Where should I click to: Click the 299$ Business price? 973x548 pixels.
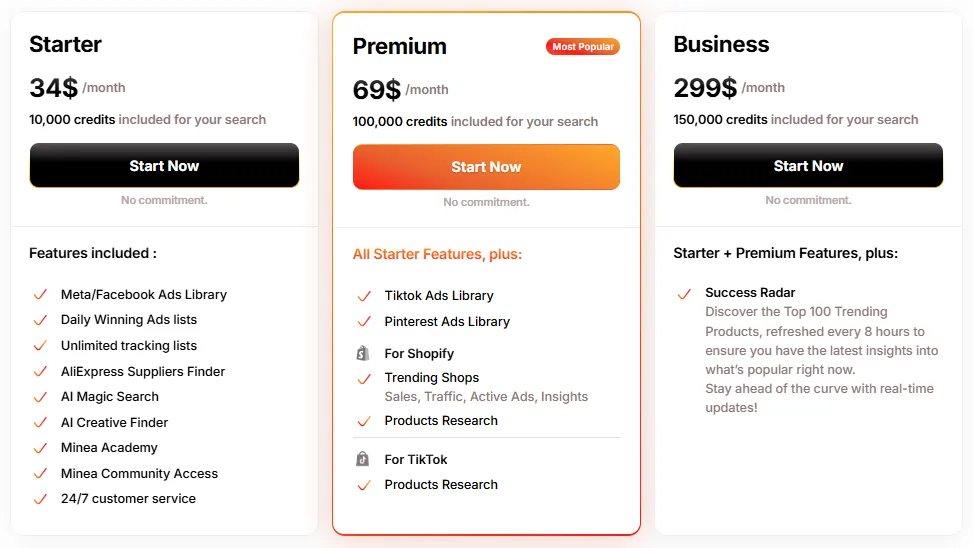(705, 88)
